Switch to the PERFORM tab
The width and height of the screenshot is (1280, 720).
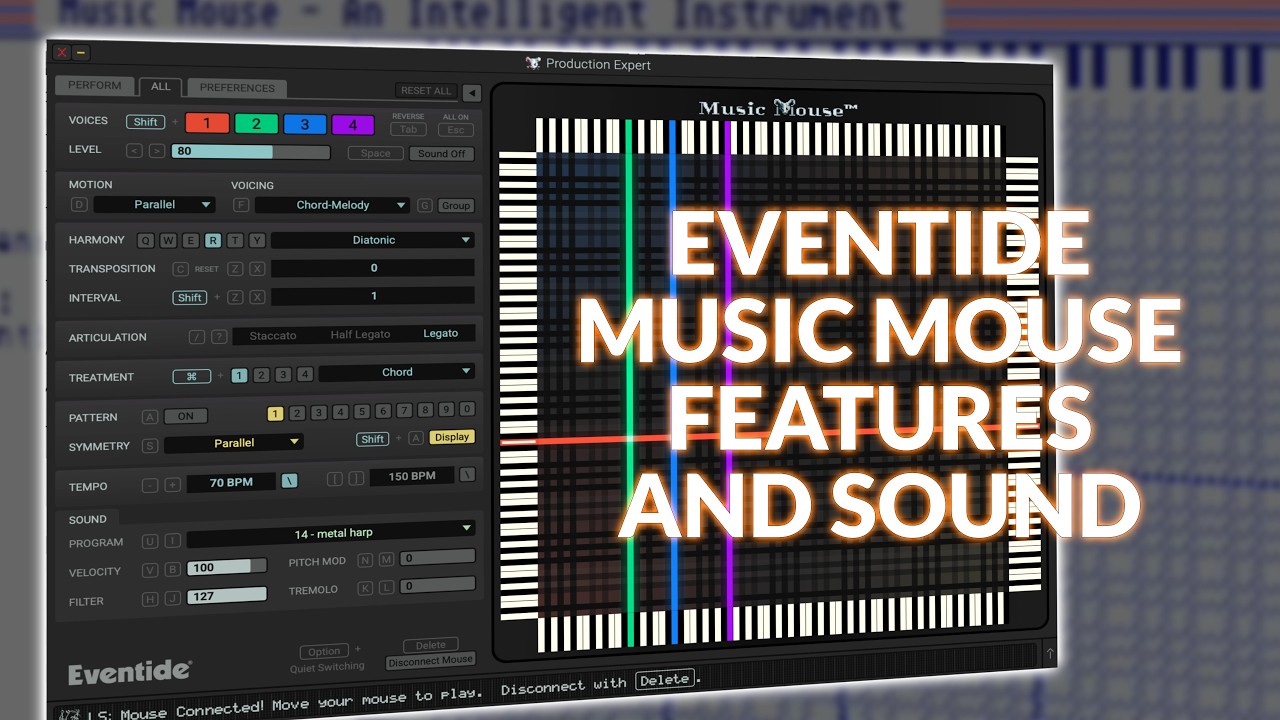(x=94, y=85)
